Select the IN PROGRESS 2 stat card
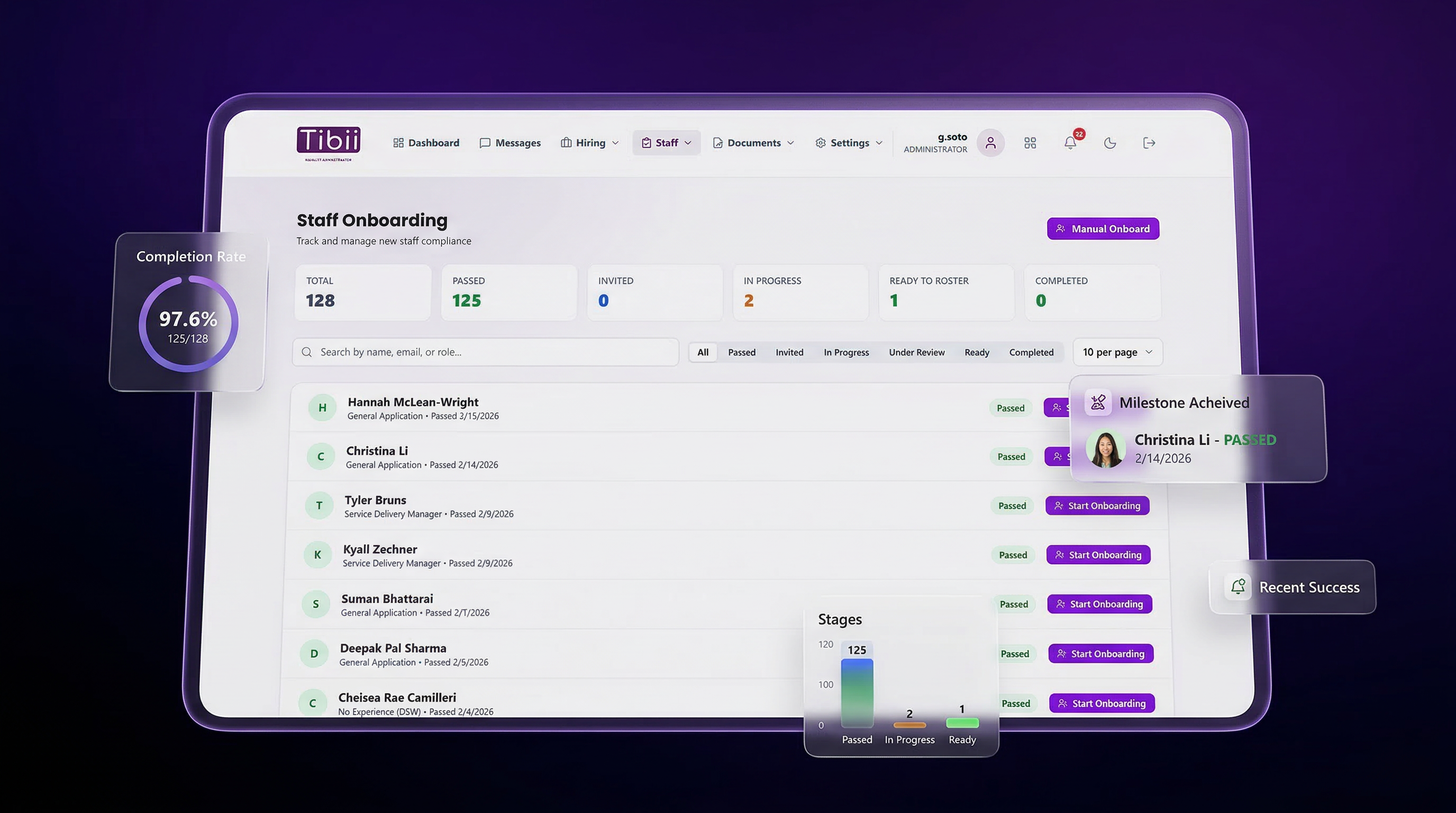The image size is (1456, 813). tap(800, 292)
